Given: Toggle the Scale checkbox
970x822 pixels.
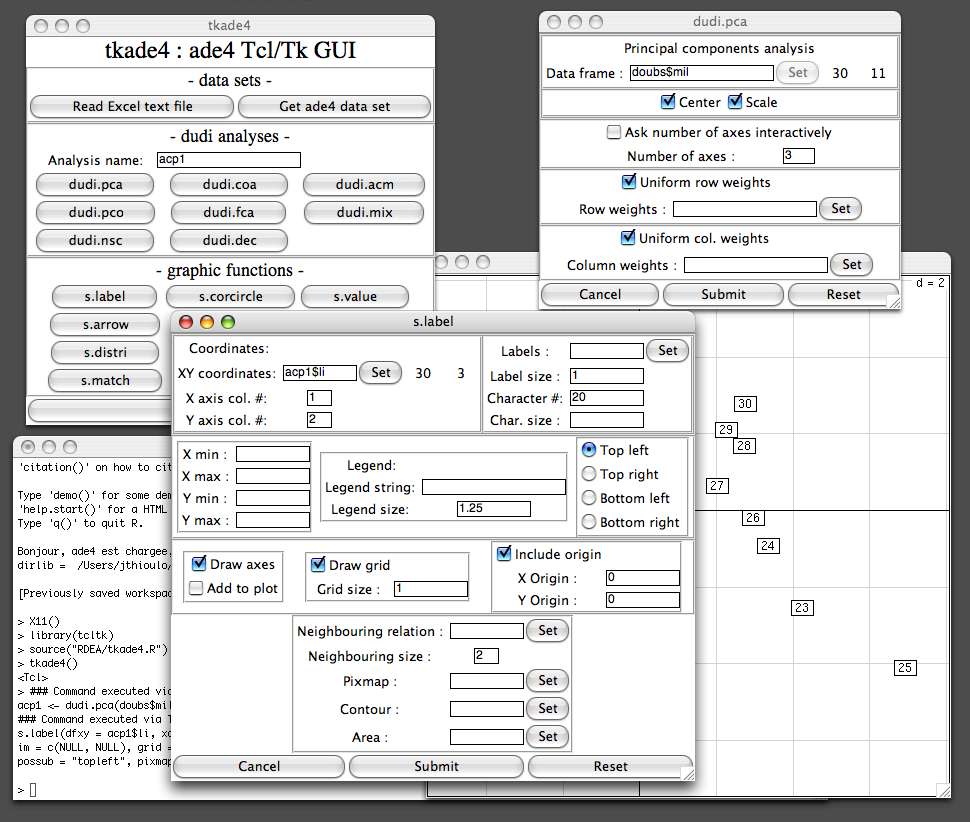Looking at the screenshot, I should point(735,102).
